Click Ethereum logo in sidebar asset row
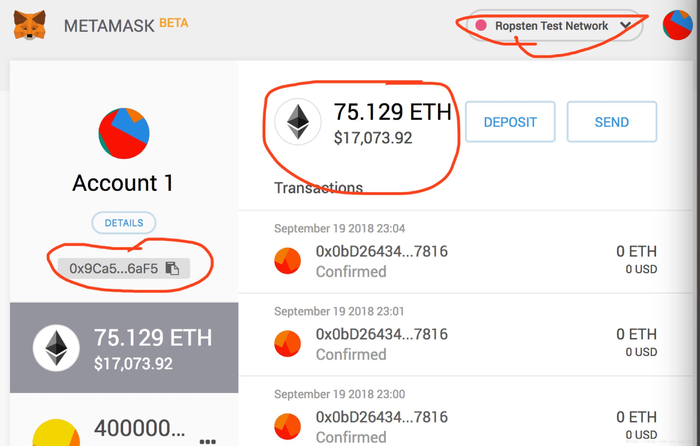700x446 pixels. tap(56, 348)
